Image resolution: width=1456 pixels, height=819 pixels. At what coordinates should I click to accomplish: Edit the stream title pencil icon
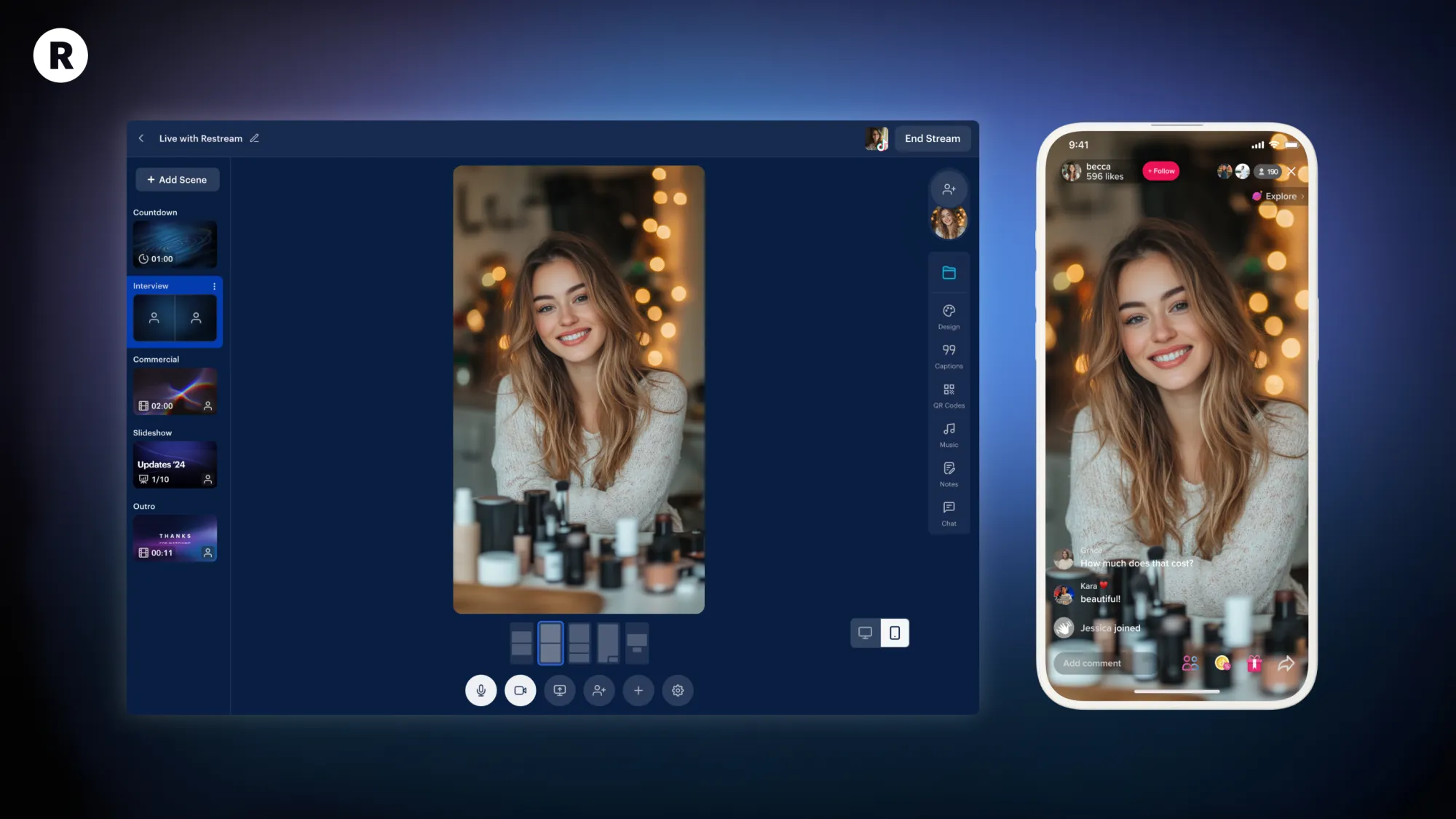(x=255, y=138)
